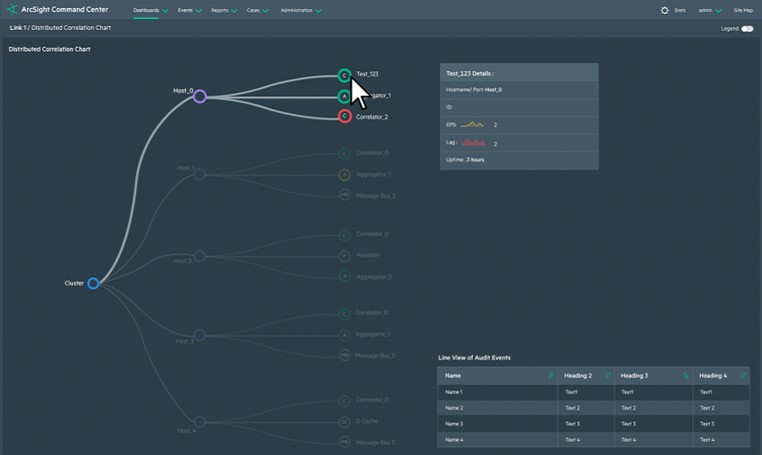The image size is (762, 455).
Task: Open the Stats gear icon
Action: (x=665, y=10)
